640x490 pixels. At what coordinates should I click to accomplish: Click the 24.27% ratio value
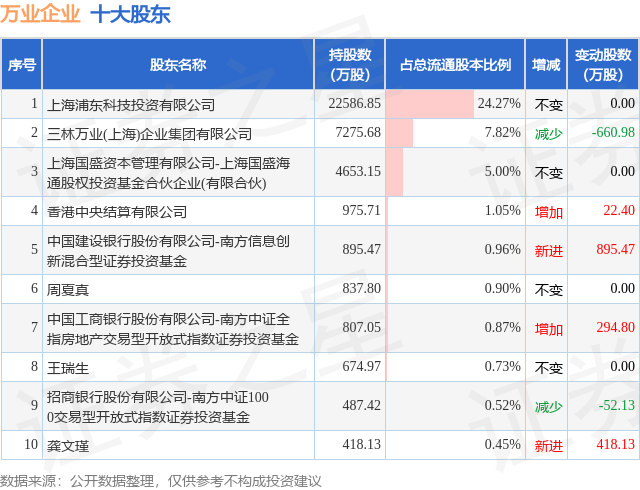[x=499, y=104]
